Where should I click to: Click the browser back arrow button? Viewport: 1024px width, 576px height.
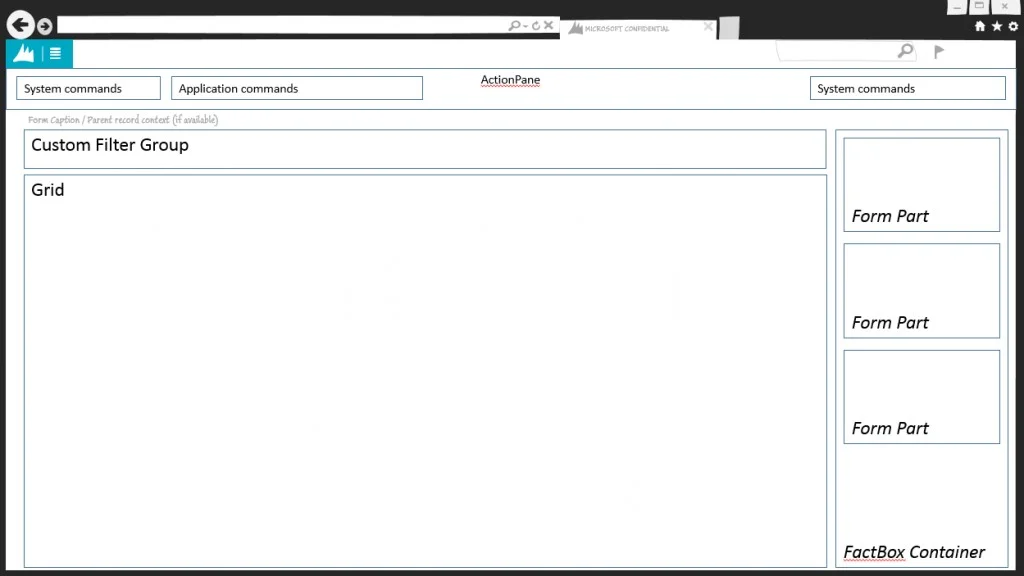20,25
